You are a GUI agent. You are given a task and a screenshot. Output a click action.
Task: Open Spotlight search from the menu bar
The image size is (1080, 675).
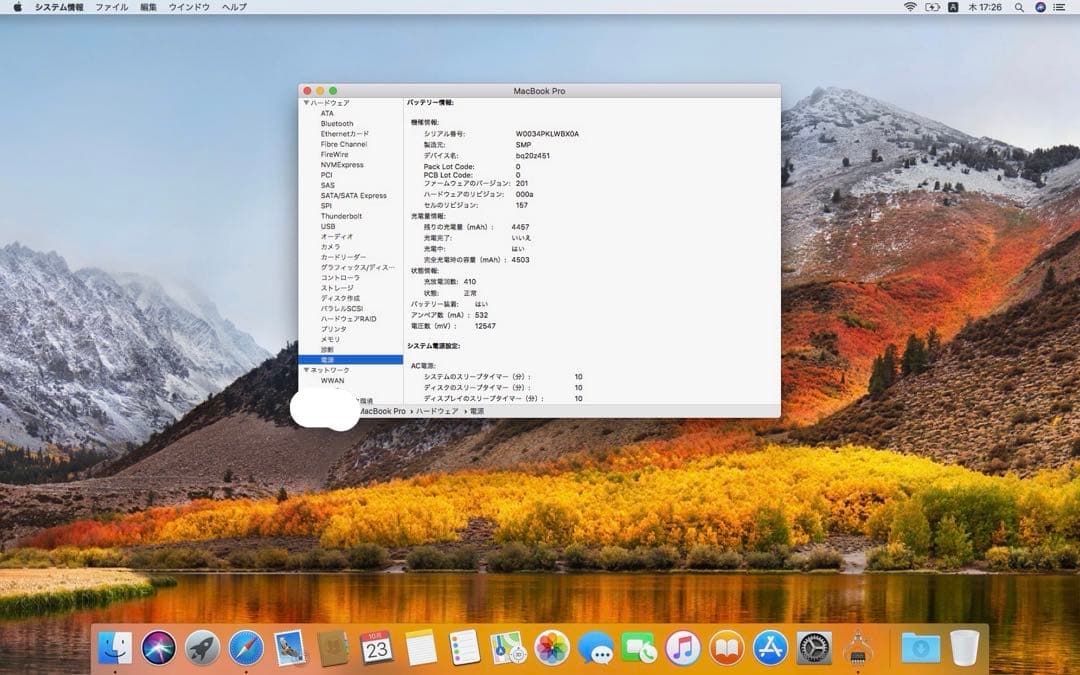[x=1018, y=7]
